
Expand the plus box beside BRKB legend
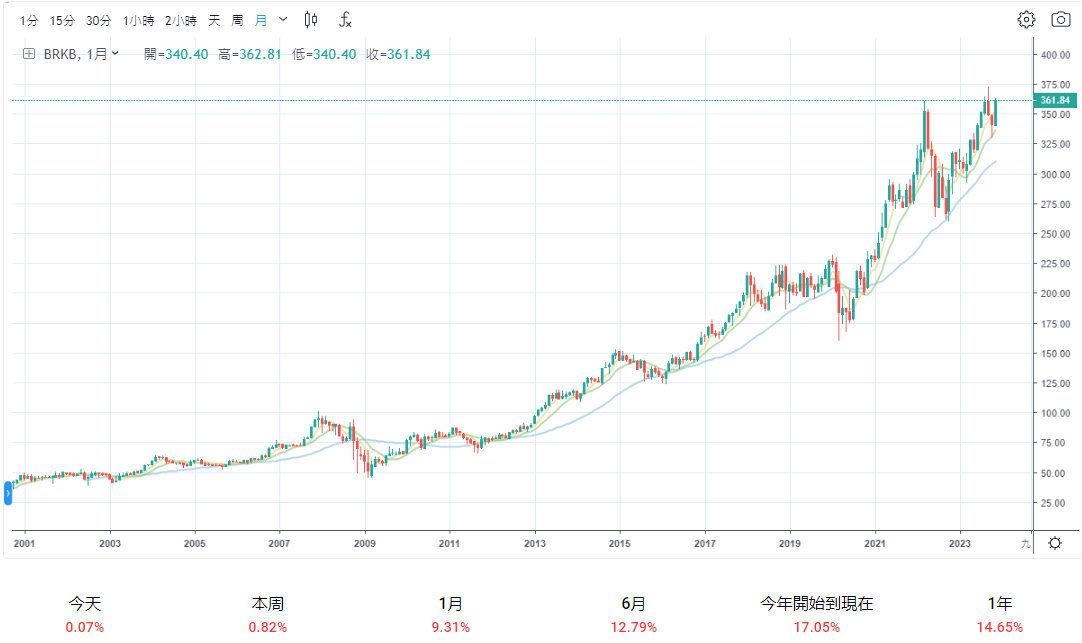point(29,54)
